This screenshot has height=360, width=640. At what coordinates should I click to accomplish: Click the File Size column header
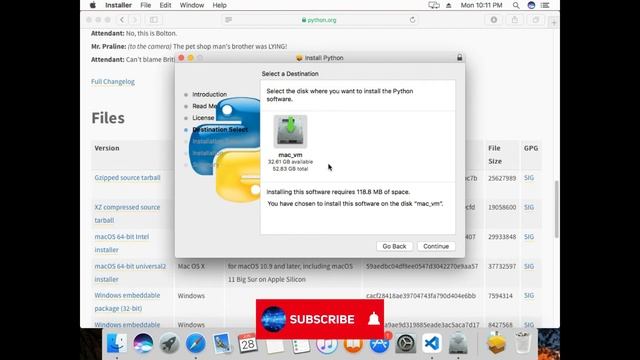(x=495, y=155)
